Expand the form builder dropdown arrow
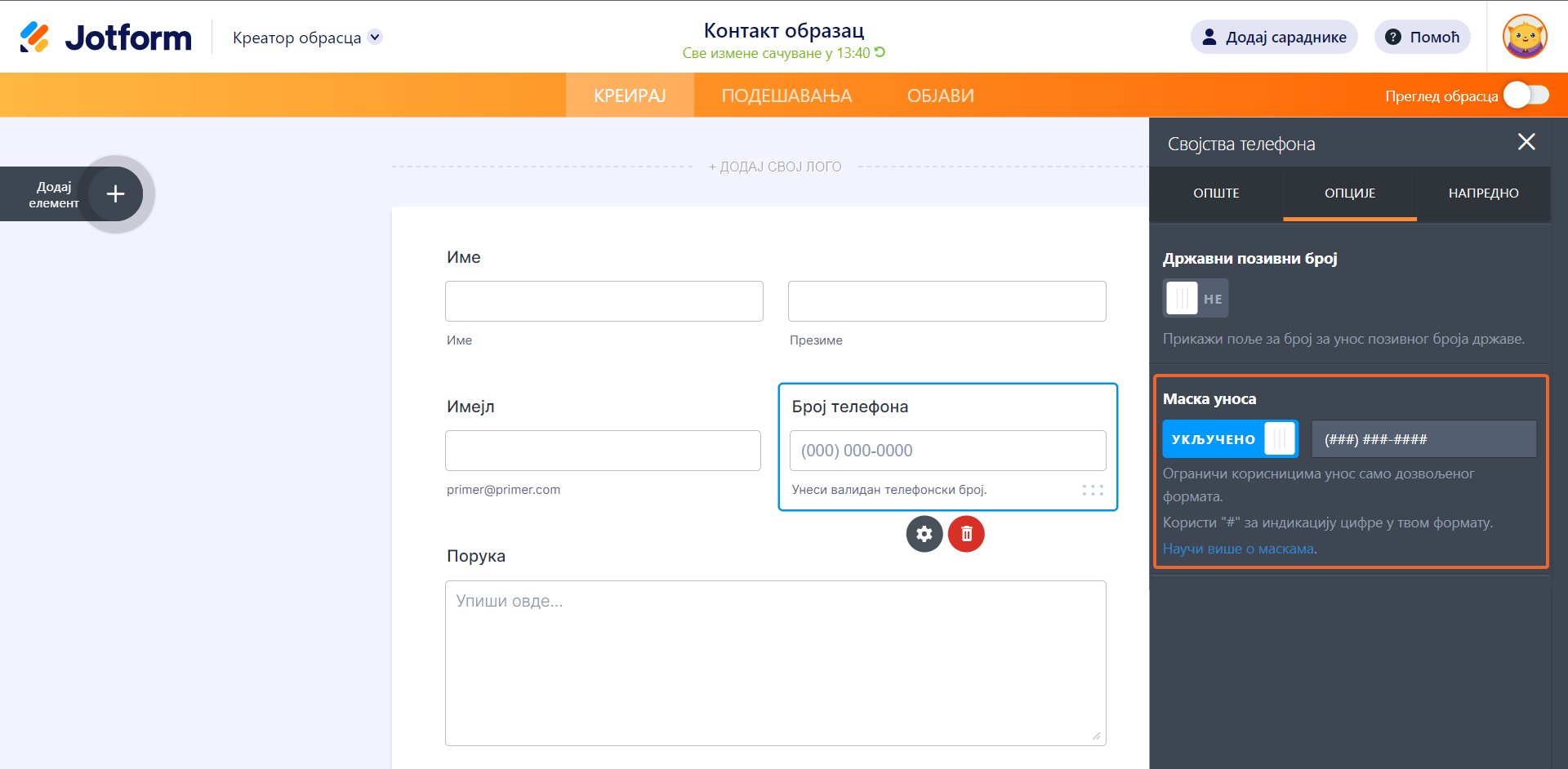1568x769 pixels. point(375,37)
